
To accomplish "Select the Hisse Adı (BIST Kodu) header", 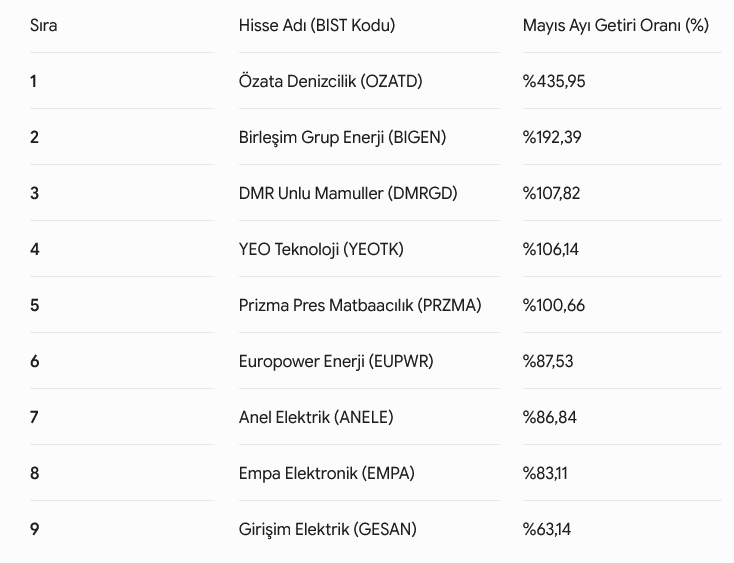I will (x=317, y=25).
